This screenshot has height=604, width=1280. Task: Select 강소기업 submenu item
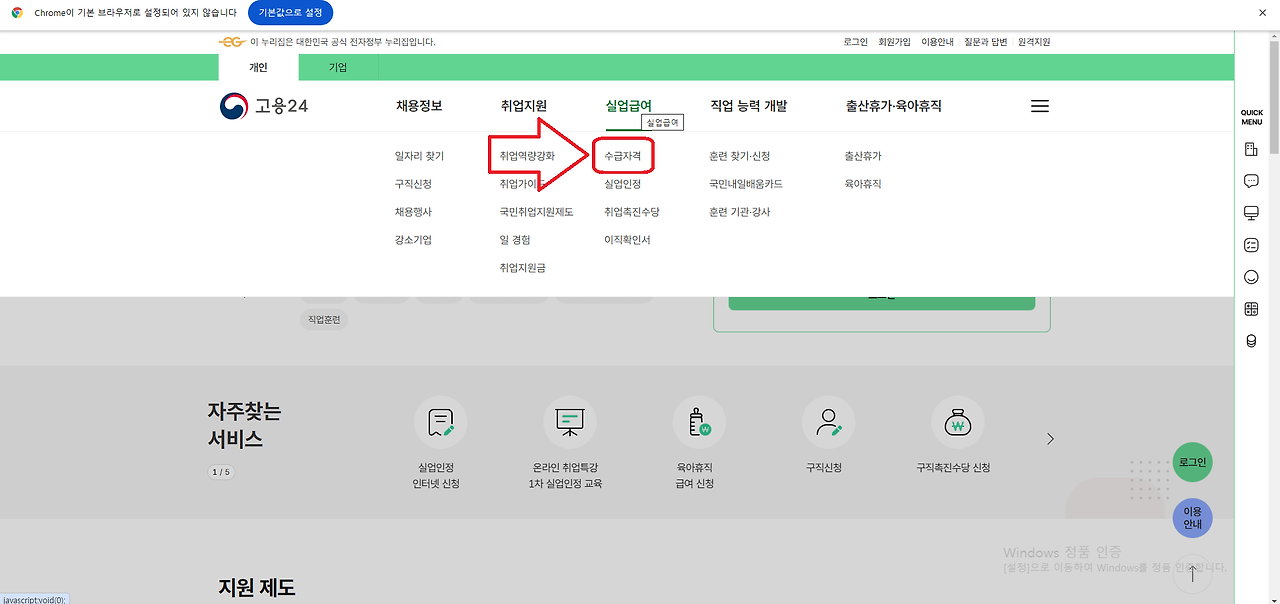pyautogui.click(x=413, y=240)
